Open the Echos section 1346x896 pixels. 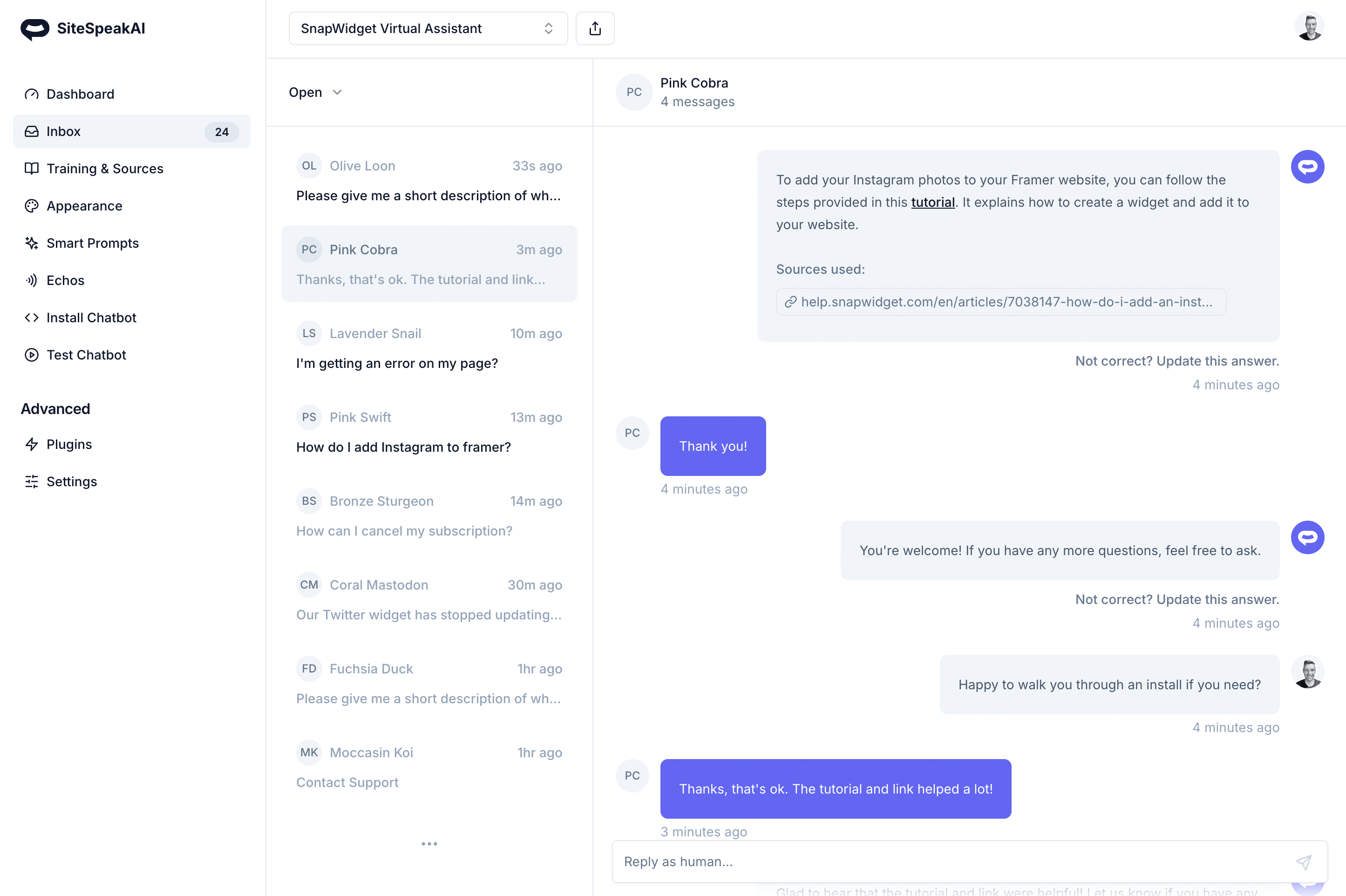(x=65, y=280)
